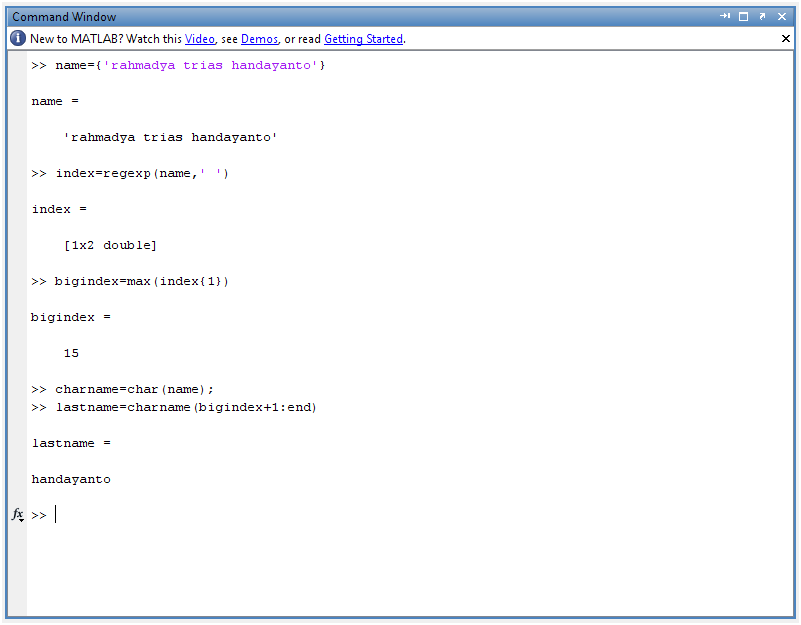Viewport: 801px width, 625px height.
Task: Click the info icon on the notification bar
Action: [17, 38]
